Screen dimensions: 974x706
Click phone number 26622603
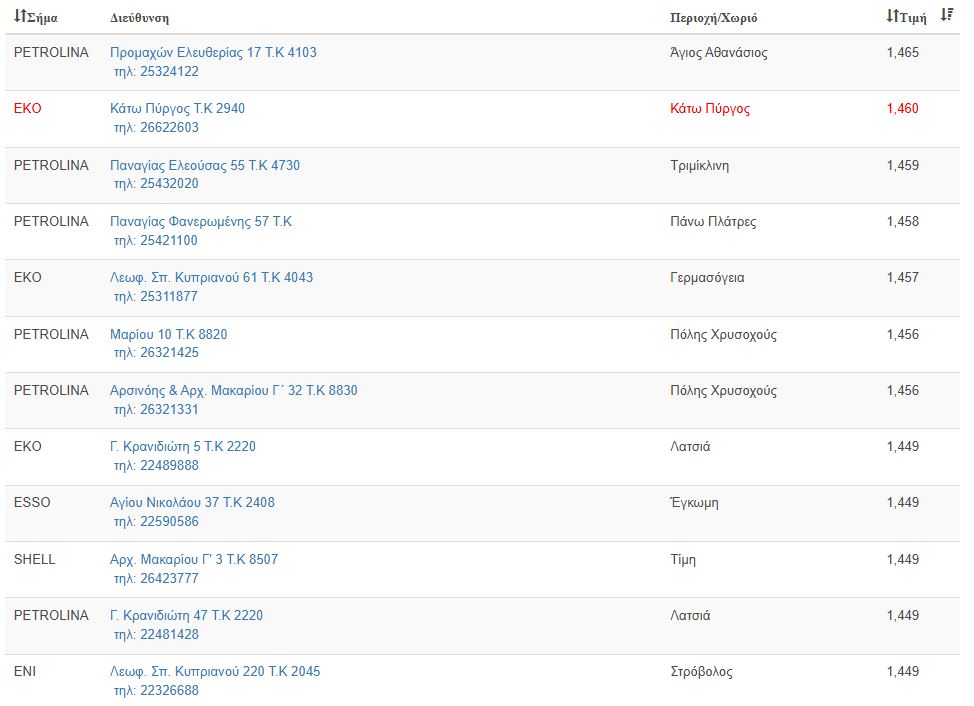(x=156, y=127)
